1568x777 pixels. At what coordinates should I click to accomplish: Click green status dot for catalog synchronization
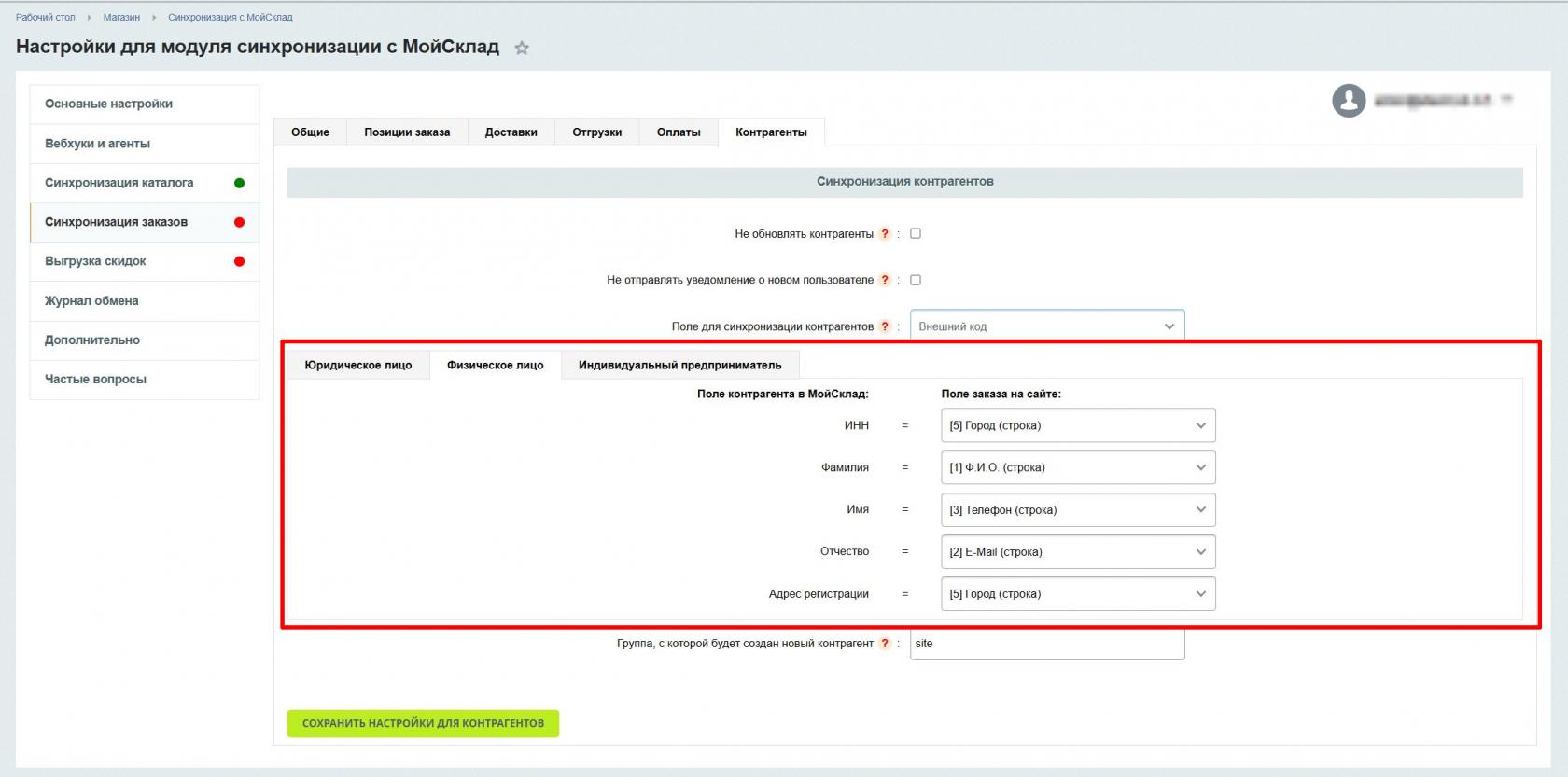pyautogui.click(x=239, y=183)
